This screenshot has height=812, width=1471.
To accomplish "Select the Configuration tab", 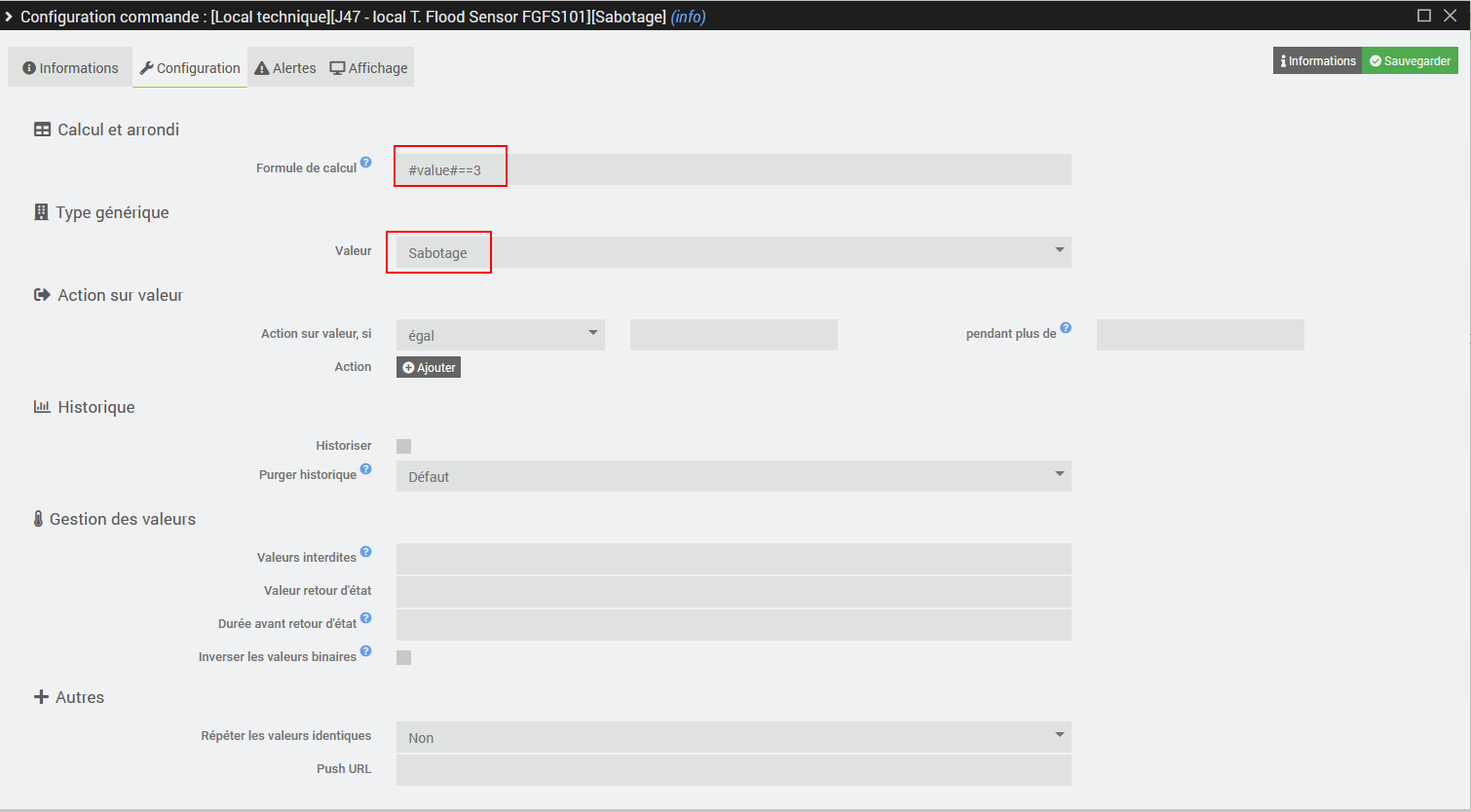I will 190,67.
